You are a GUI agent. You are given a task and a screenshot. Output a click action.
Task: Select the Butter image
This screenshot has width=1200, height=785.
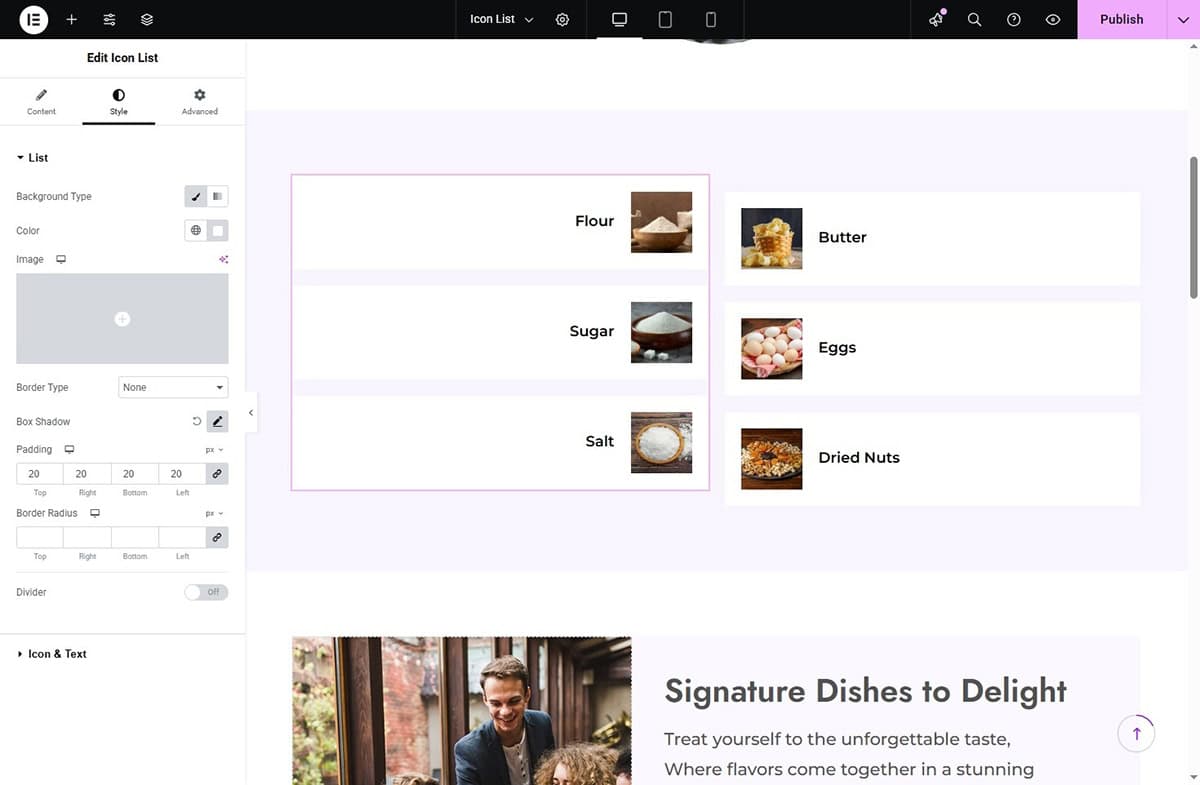pos(771,238)
